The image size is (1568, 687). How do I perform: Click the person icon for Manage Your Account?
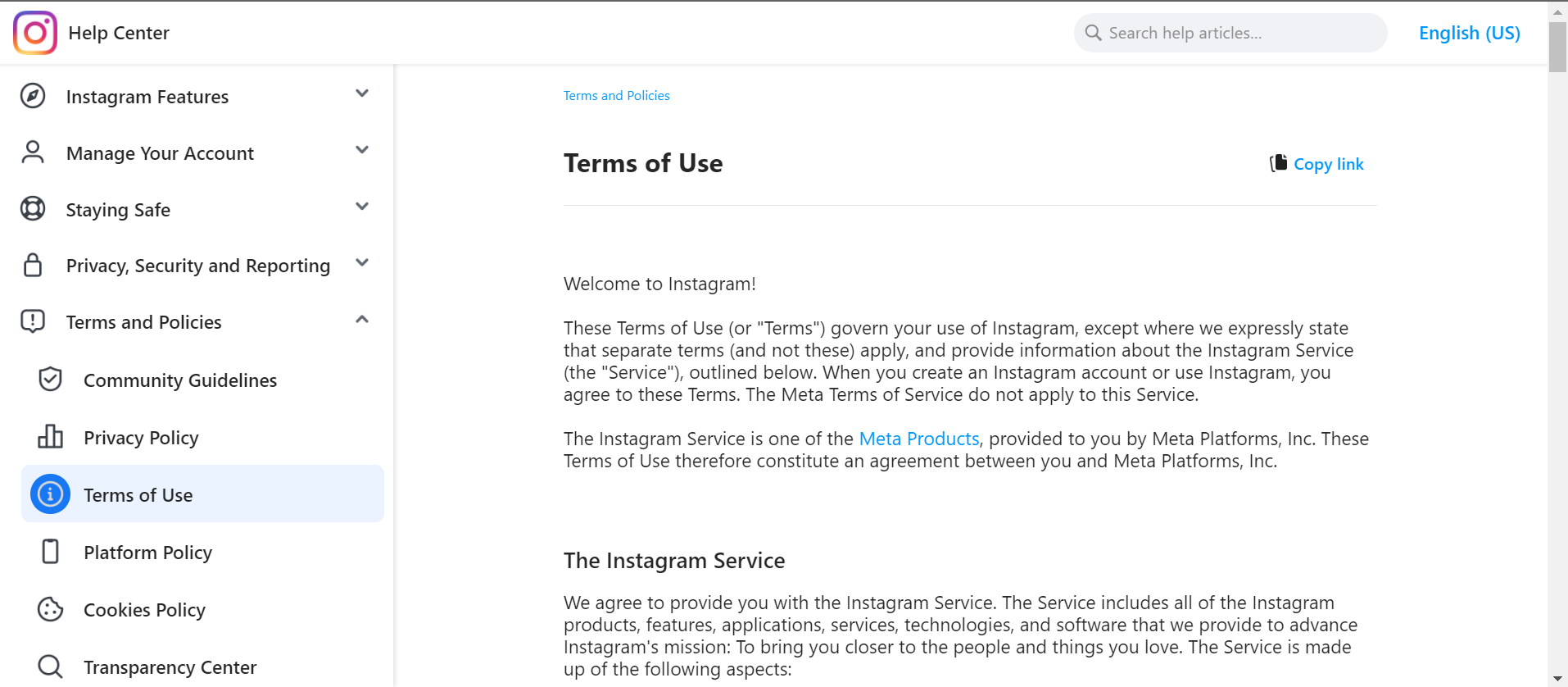33,152
